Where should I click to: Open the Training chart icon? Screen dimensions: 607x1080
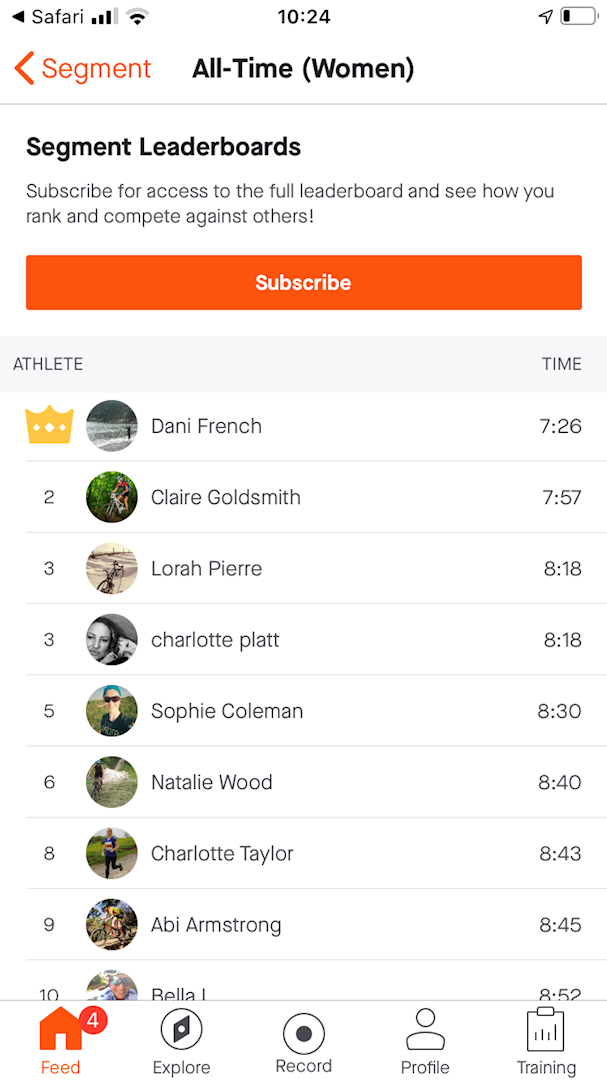[x=546, y=1030]
